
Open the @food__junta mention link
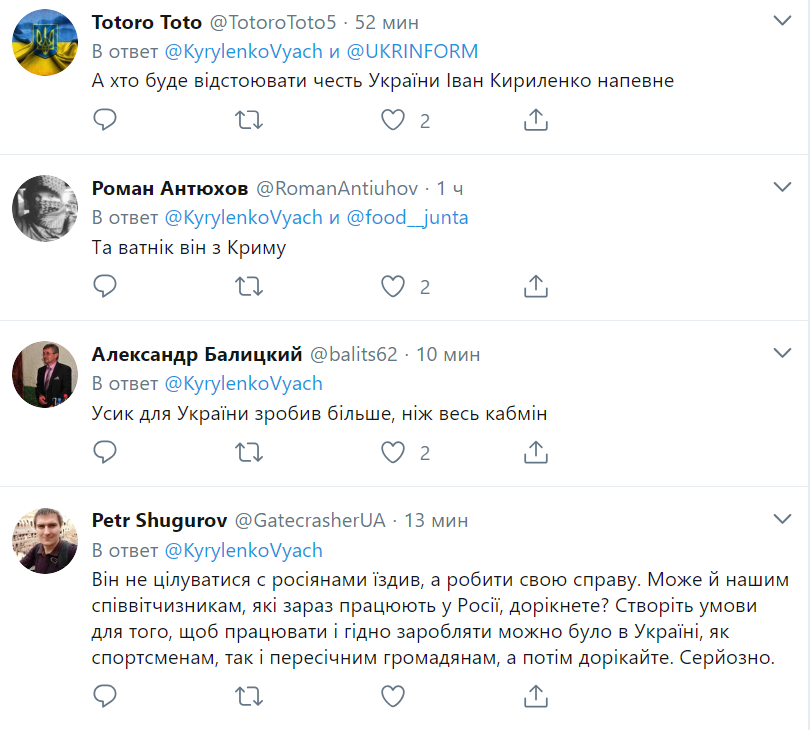tap(407, 217)
